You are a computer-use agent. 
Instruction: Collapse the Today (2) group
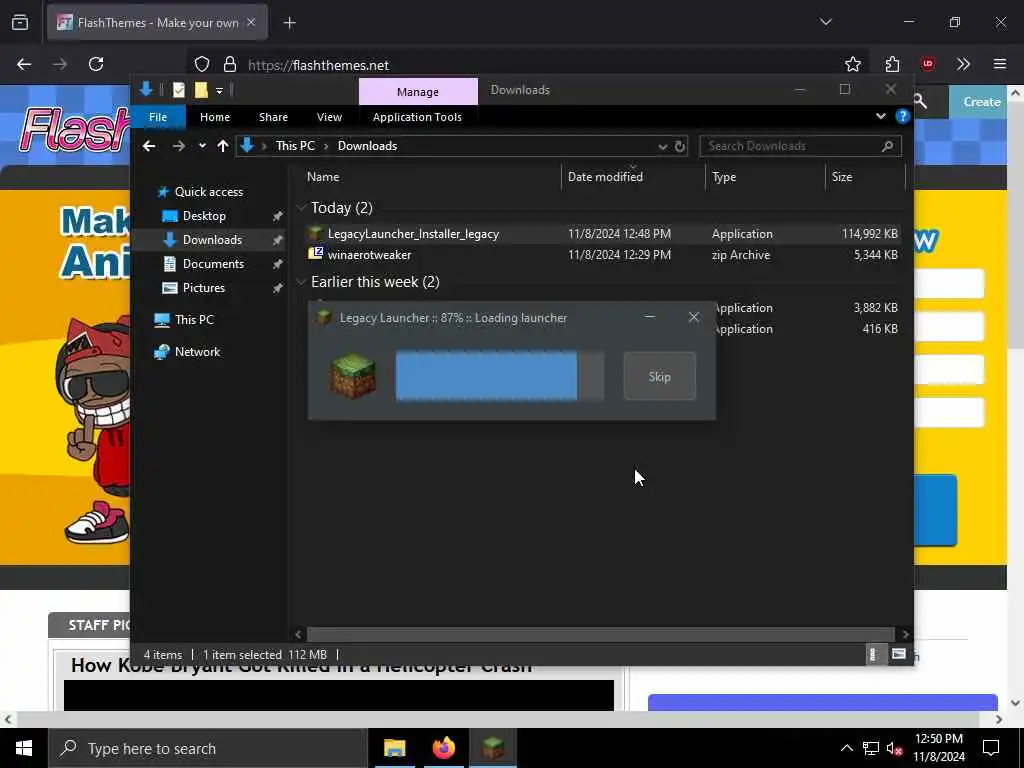point(302,208)
